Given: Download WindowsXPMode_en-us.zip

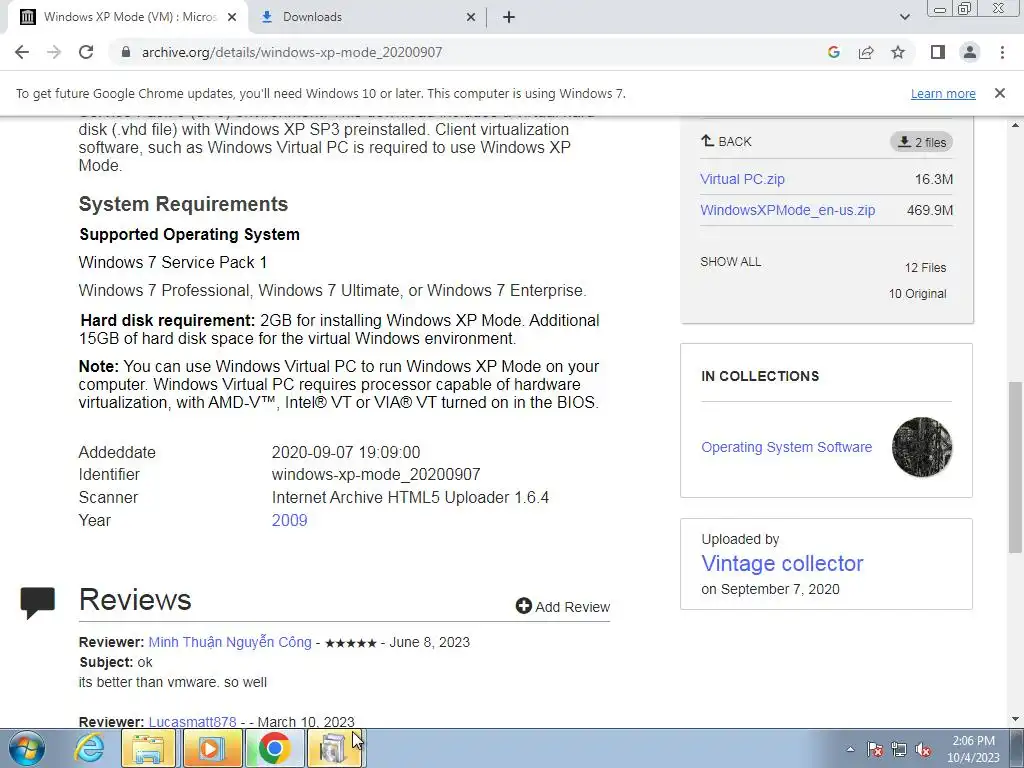Looking at the screenshot, I should pos(788,210).
